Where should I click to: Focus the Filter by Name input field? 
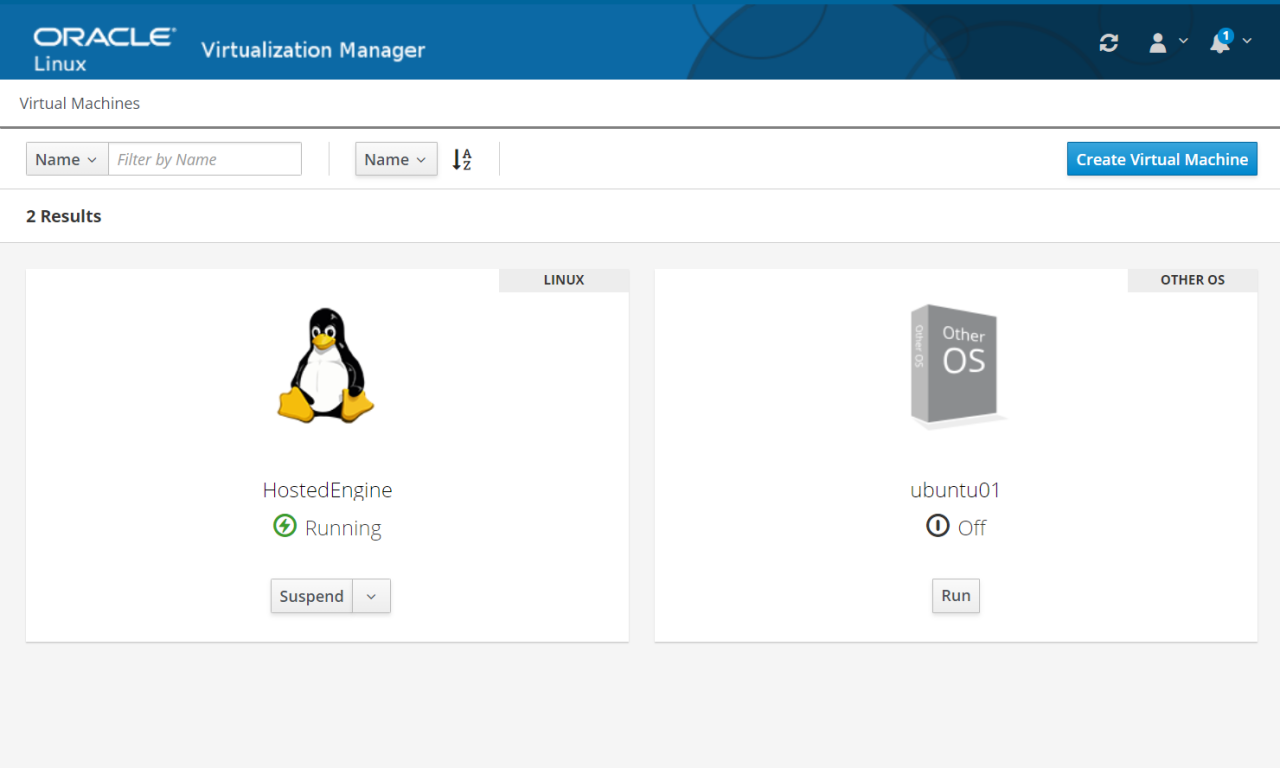tap(205, 159)
